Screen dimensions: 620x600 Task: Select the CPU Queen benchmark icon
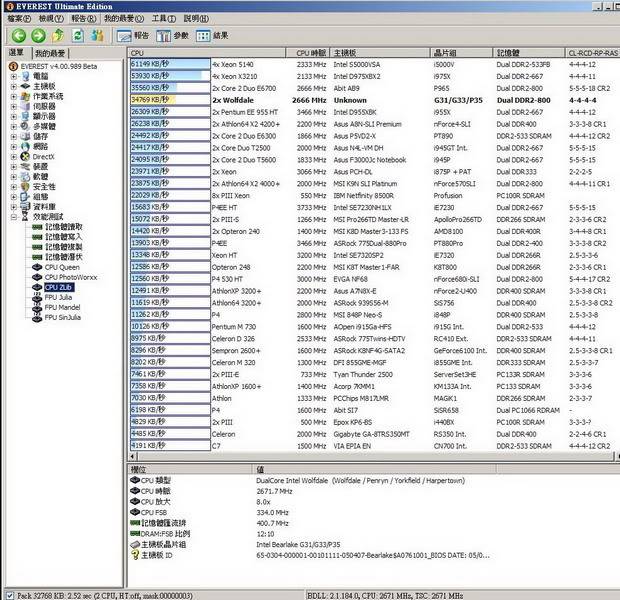(x=37, y=267)
